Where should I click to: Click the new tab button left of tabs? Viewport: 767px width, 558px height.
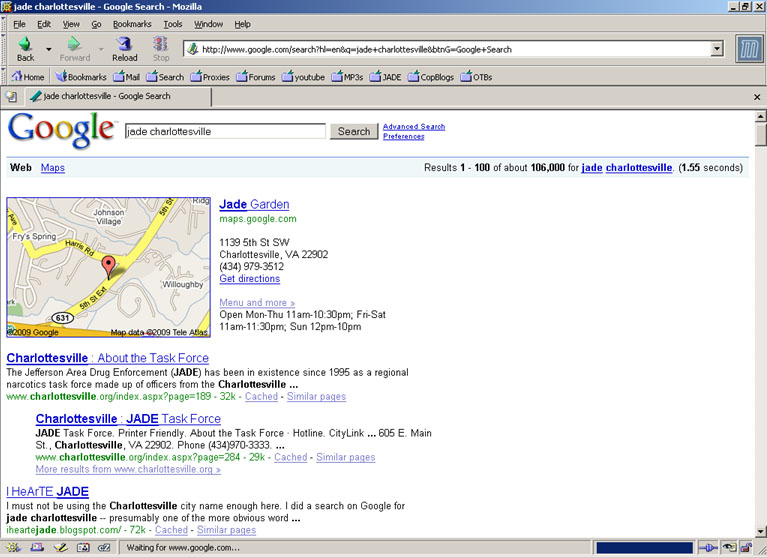point(11,97)
